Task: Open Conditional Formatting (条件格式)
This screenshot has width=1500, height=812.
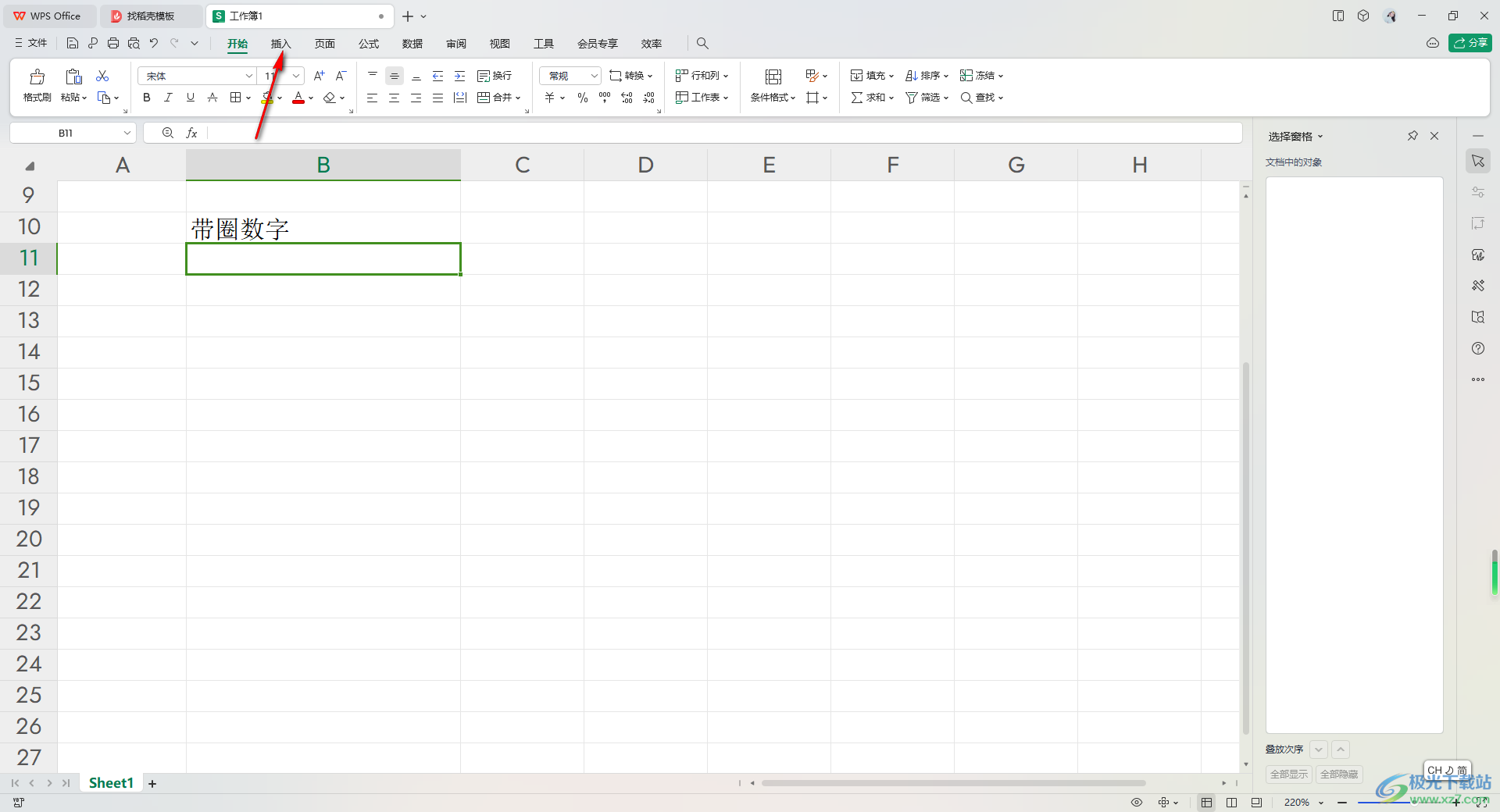Action: (x=773, y=85)
